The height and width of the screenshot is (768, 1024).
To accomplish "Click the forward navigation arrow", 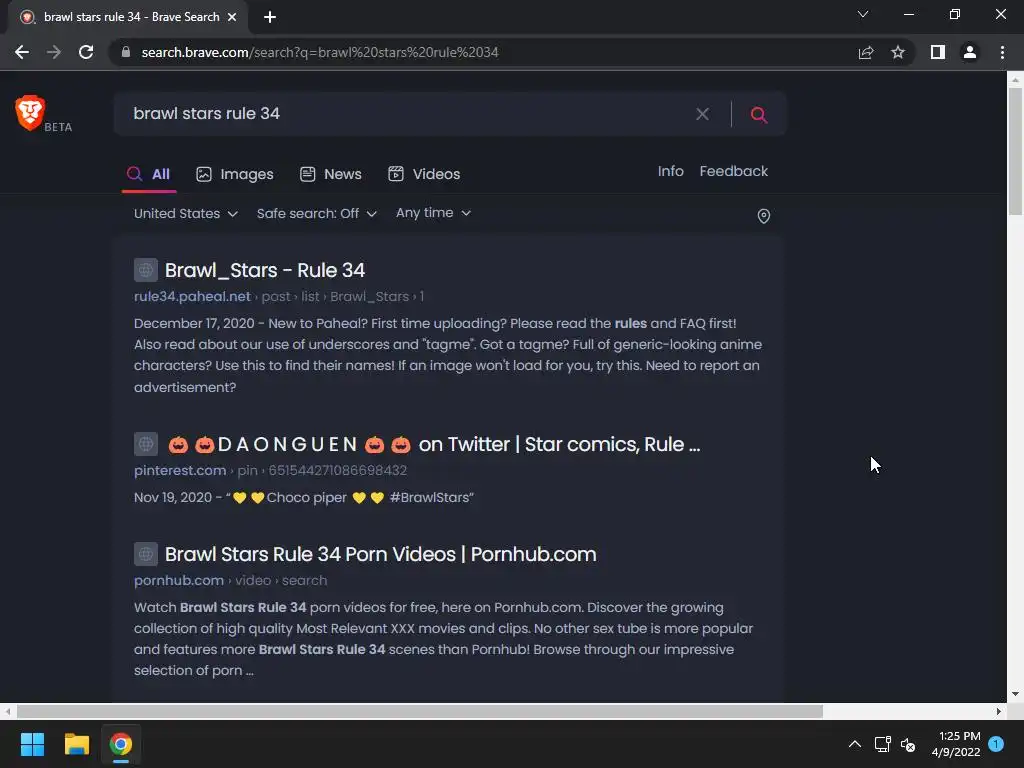I will click(x=54, y=52).
